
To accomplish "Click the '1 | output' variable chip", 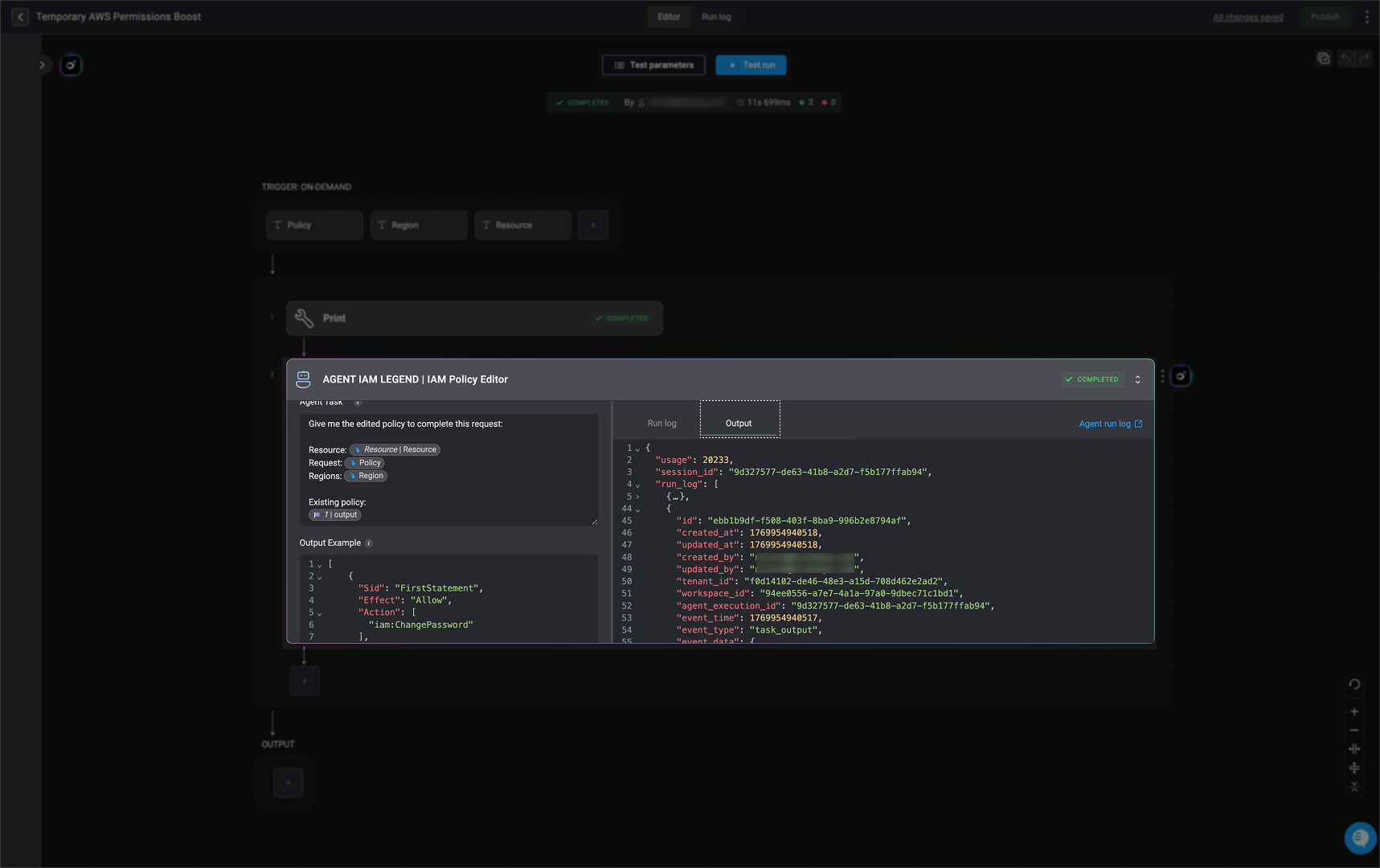I will 335,515.
